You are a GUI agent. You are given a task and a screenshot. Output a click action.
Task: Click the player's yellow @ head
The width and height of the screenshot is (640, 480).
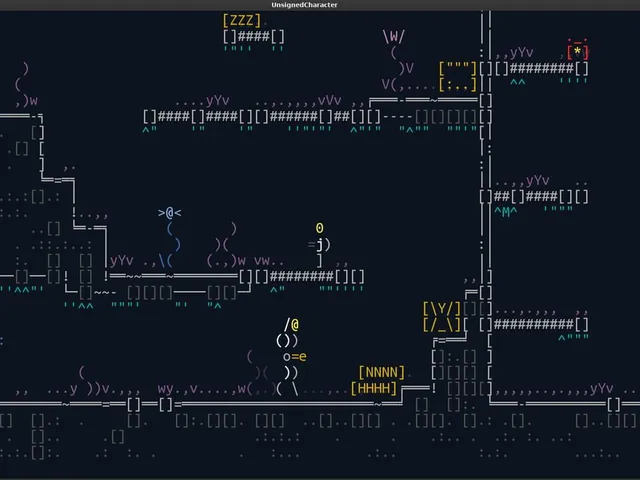[x=295, y=325]
